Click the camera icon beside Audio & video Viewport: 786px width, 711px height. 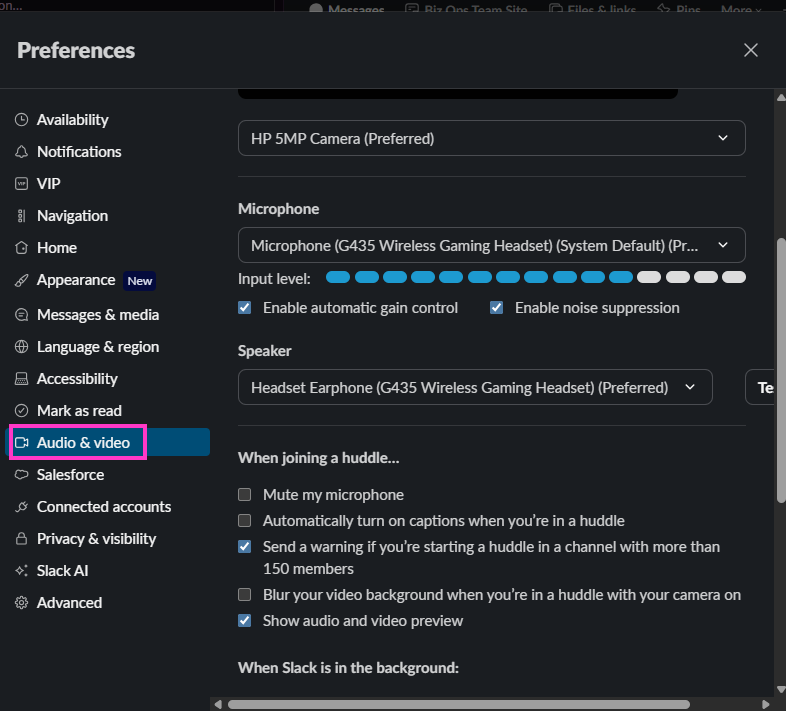pyautogui.click(x=22, y=443)
